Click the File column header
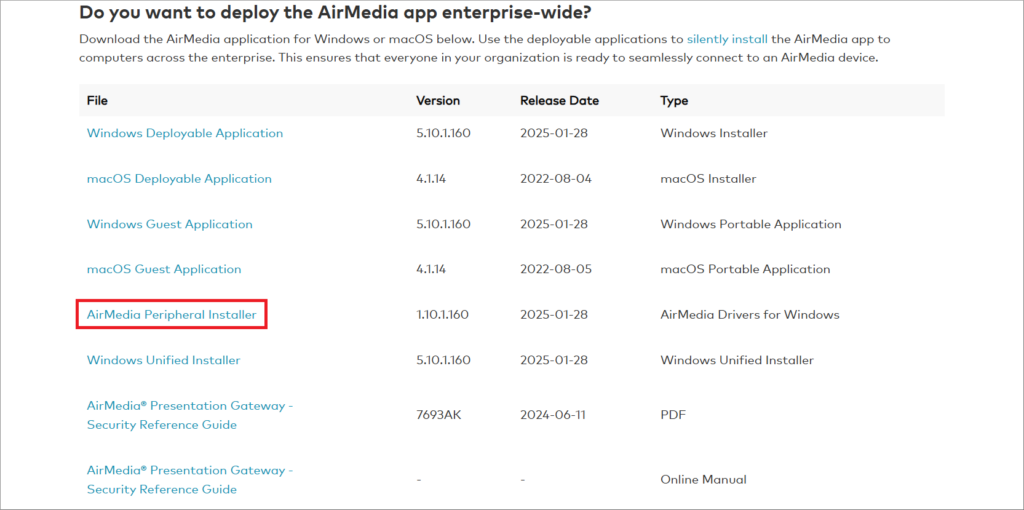Image resolution: width=1024 pixels, height=510 pixels. [97, 101]
